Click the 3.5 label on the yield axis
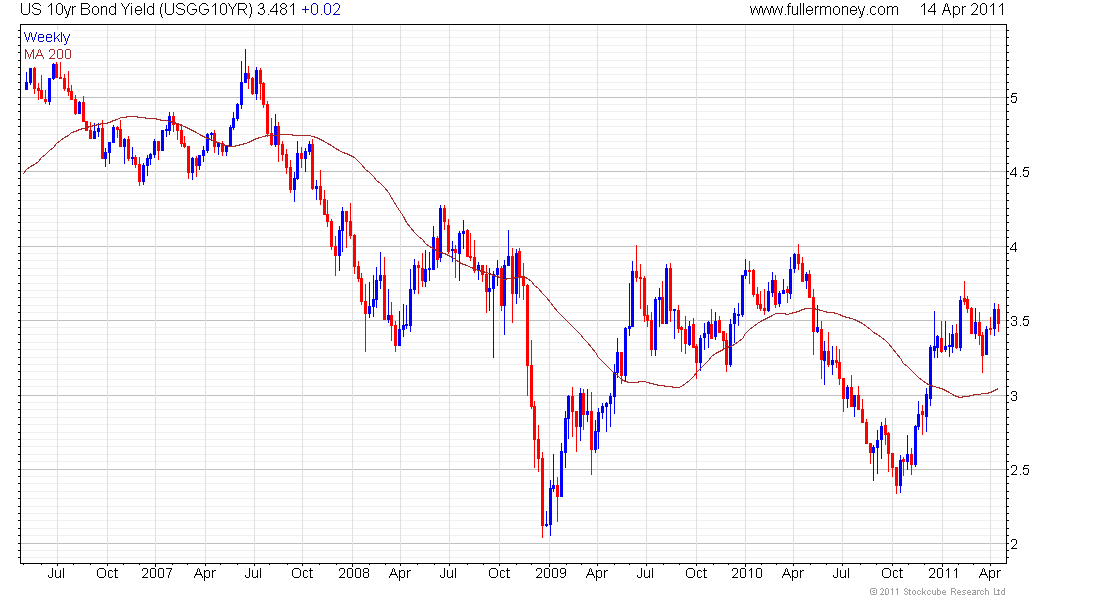The height and width of the screenshot is (600, 1100). (1019, 321)
